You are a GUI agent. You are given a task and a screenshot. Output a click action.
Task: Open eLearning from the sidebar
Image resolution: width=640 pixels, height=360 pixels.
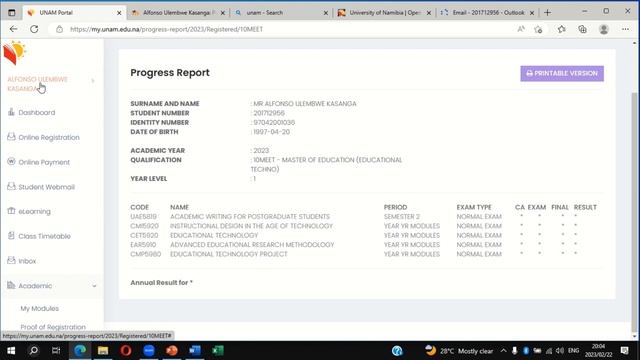[x=35, y=211]
